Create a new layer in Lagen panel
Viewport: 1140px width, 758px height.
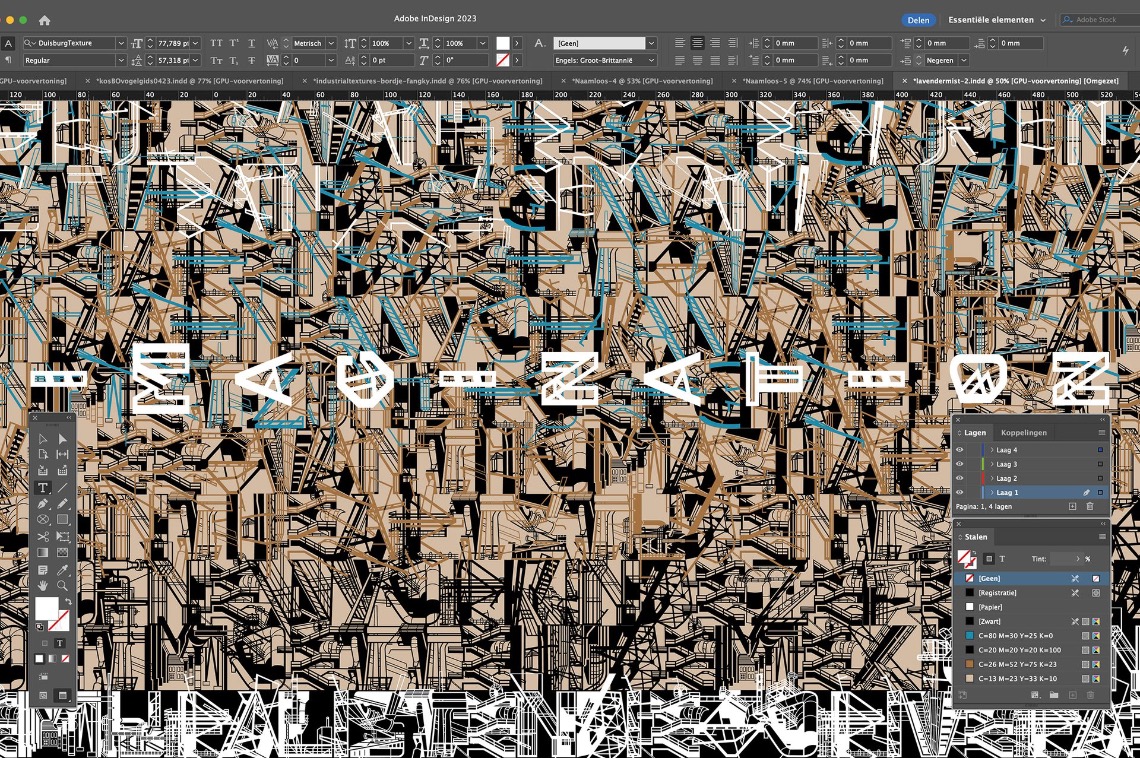[1072, 506]
